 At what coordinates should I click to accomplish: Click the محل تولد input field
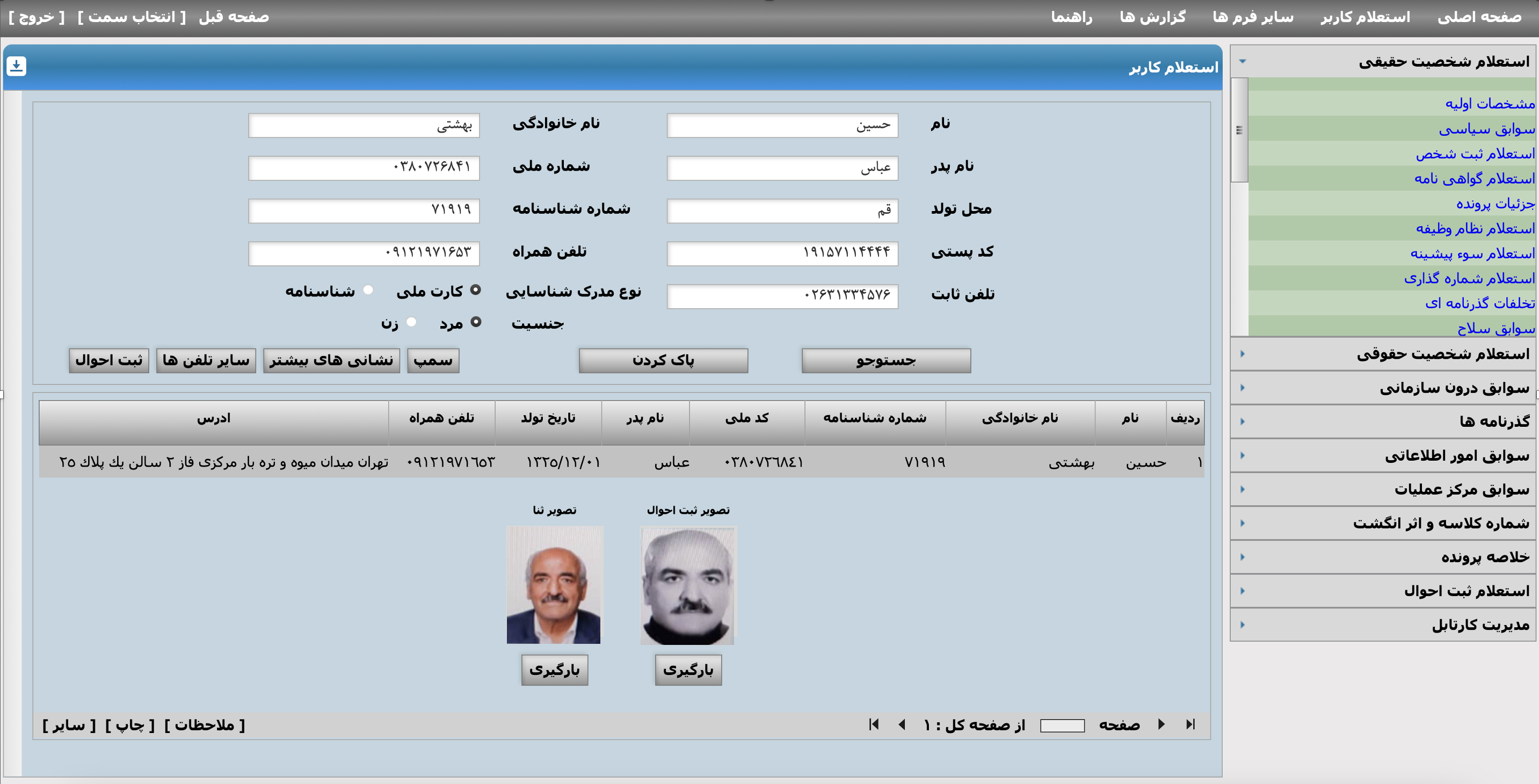pos(782,211)
